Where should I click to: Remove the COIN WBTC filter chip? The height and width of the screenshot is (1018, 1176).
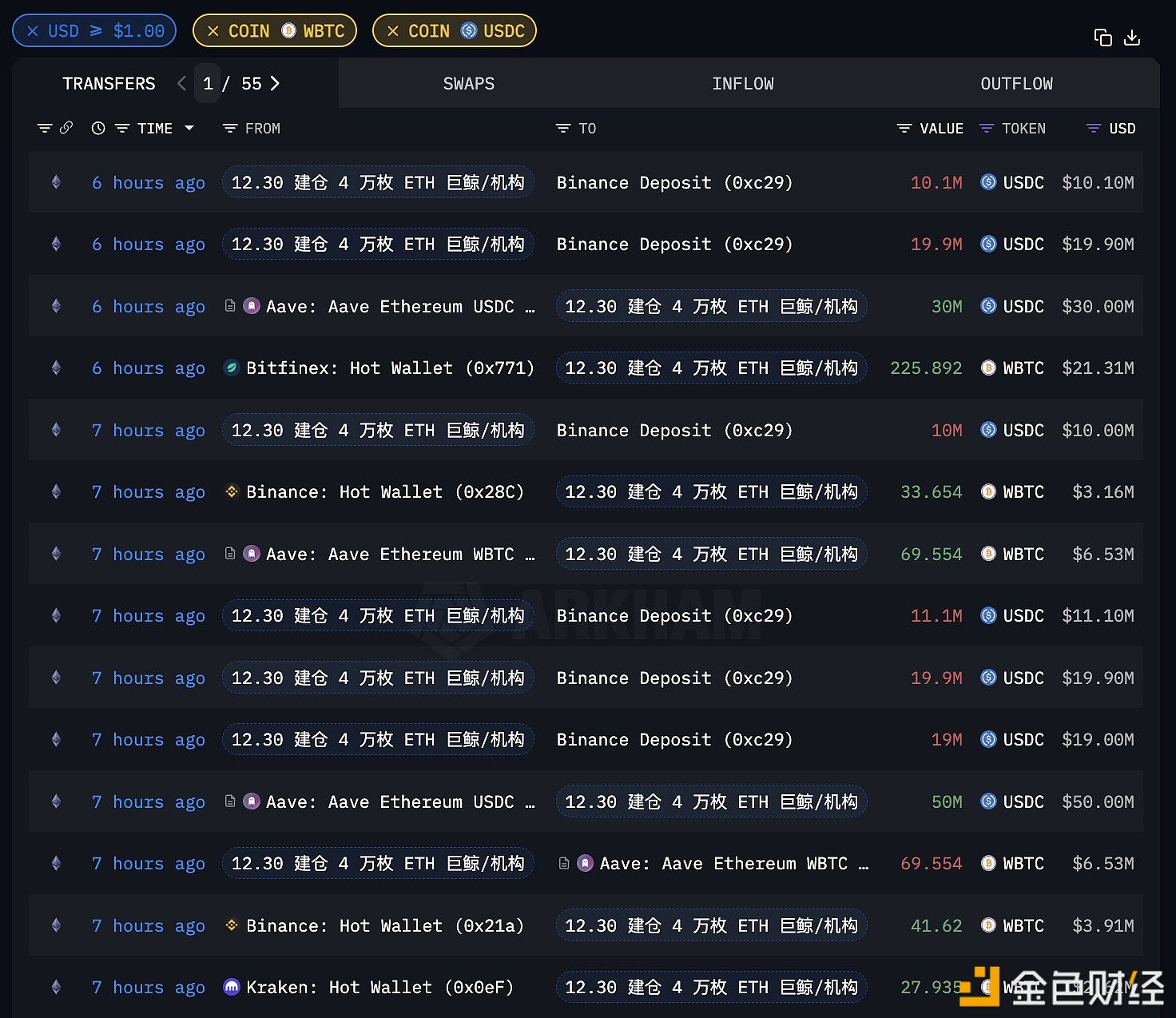point(213,31)
